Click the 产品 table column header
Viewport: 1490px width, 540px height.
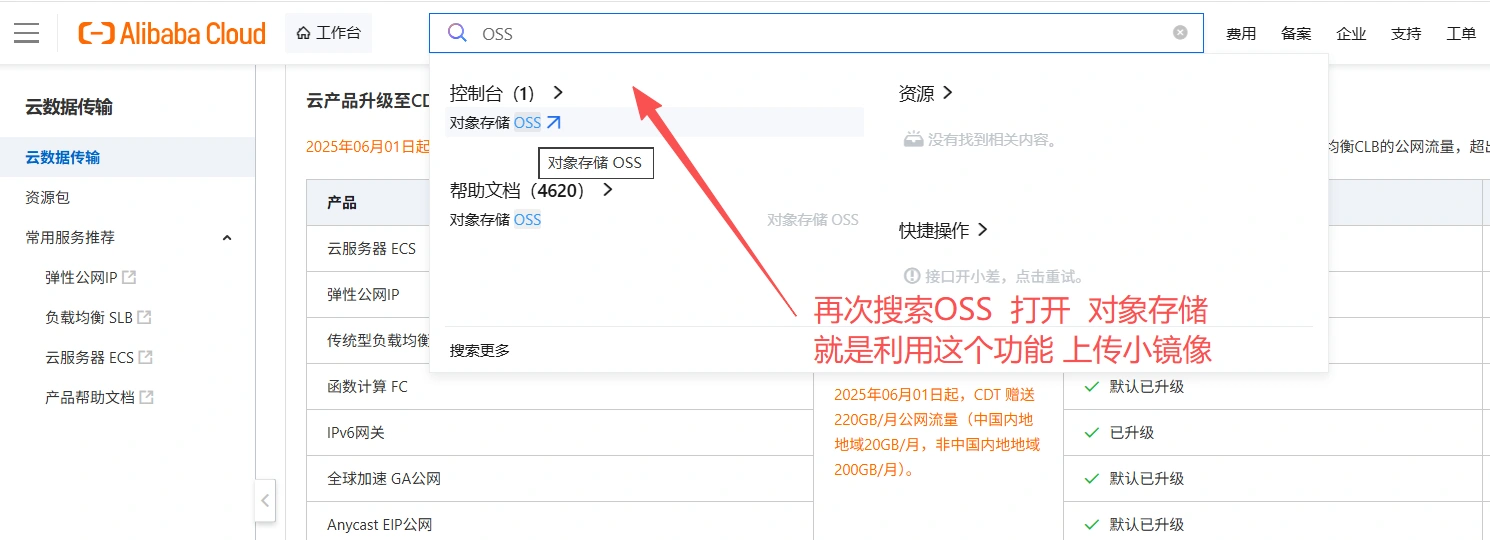(x=342, y=202)
